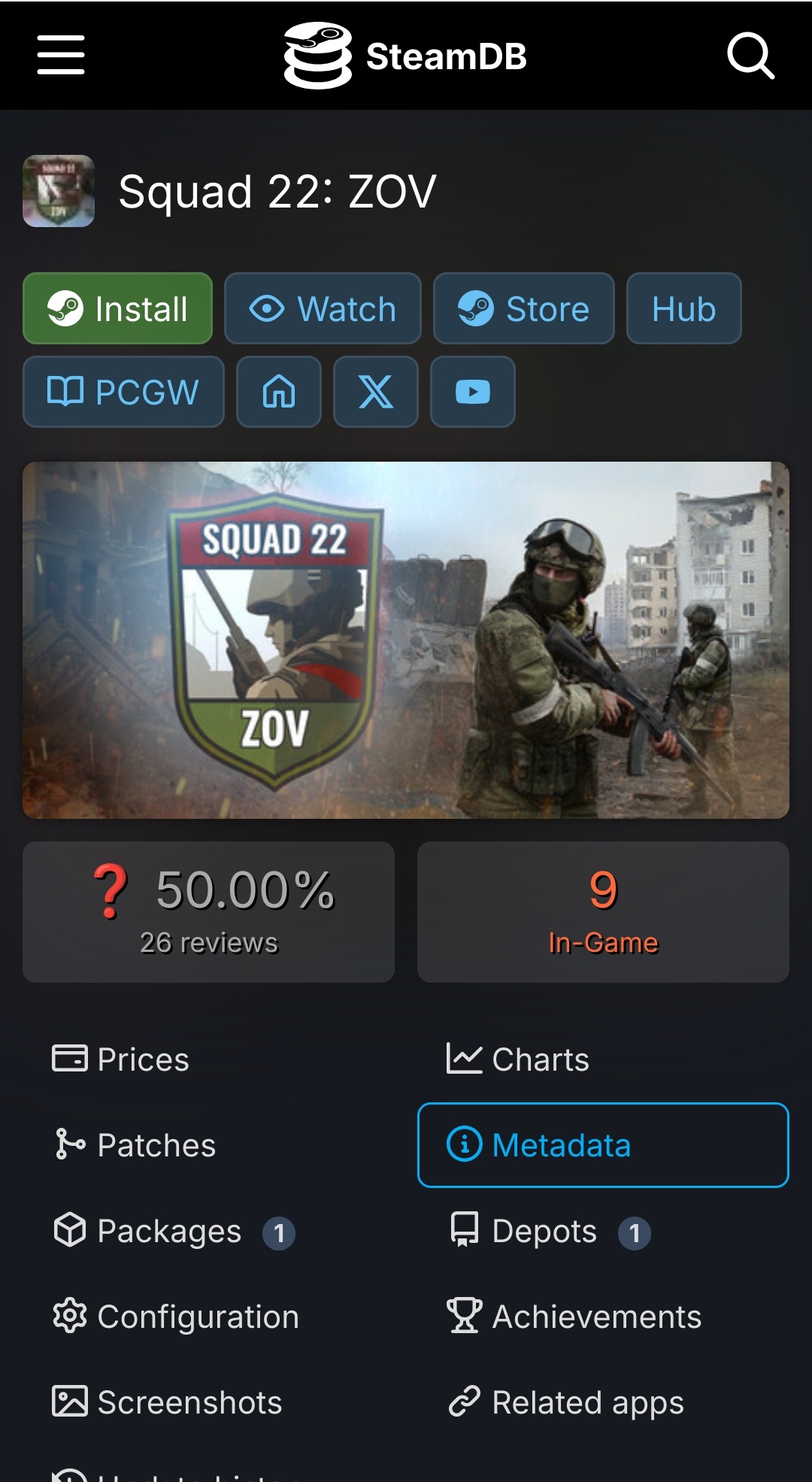812x1482 pixels.
Task: Open the X (Twitter) profile link
Action: 376,392
